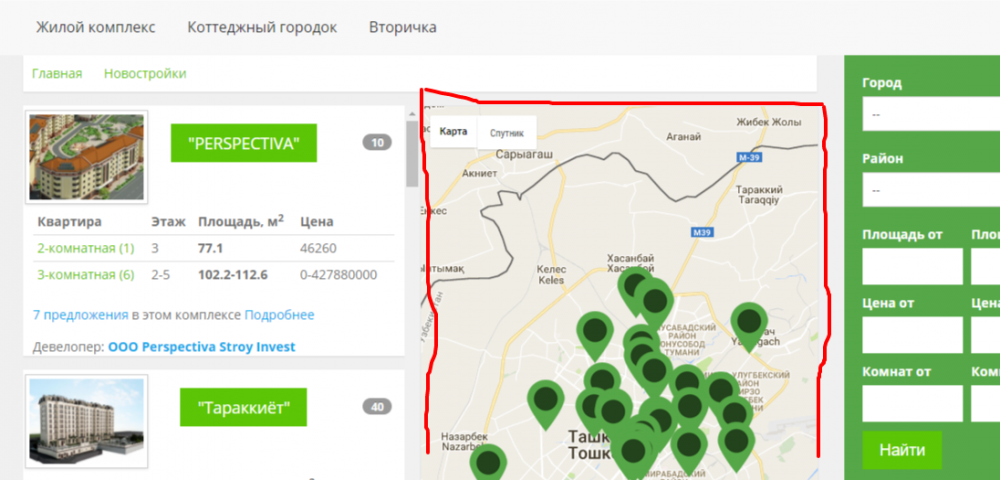This screenshot has width=1000, height=480.
Task: Click the Жибек Жолы label on map
Action: coord(768,122)
